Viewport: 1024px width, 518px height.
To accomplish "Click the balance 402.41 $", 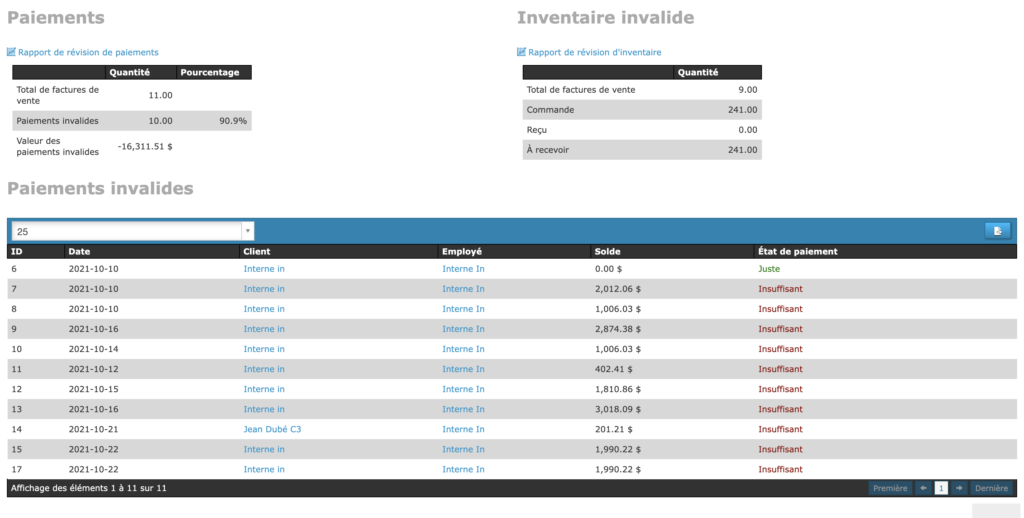I will point(613,369).
